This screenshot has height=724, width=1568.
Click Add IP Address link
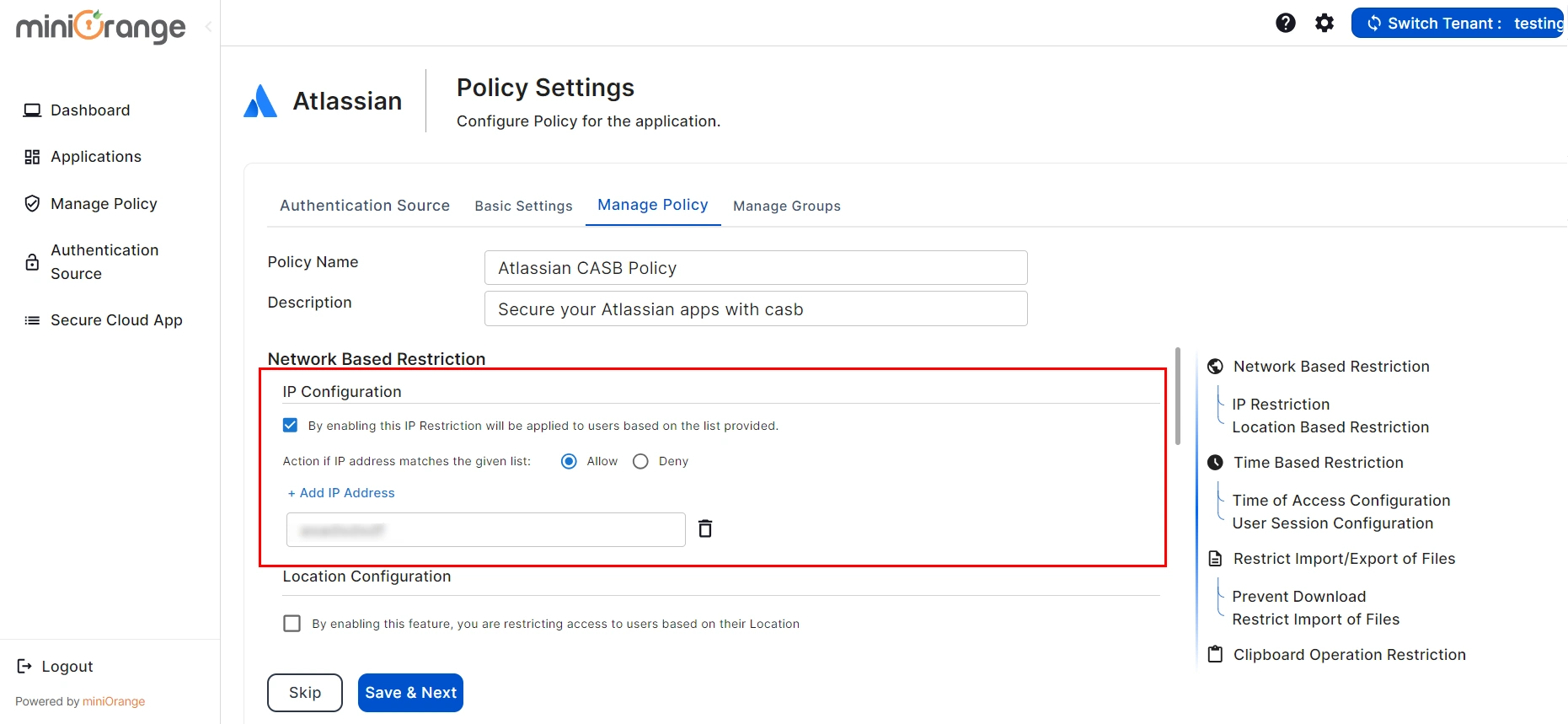(341, 493)
